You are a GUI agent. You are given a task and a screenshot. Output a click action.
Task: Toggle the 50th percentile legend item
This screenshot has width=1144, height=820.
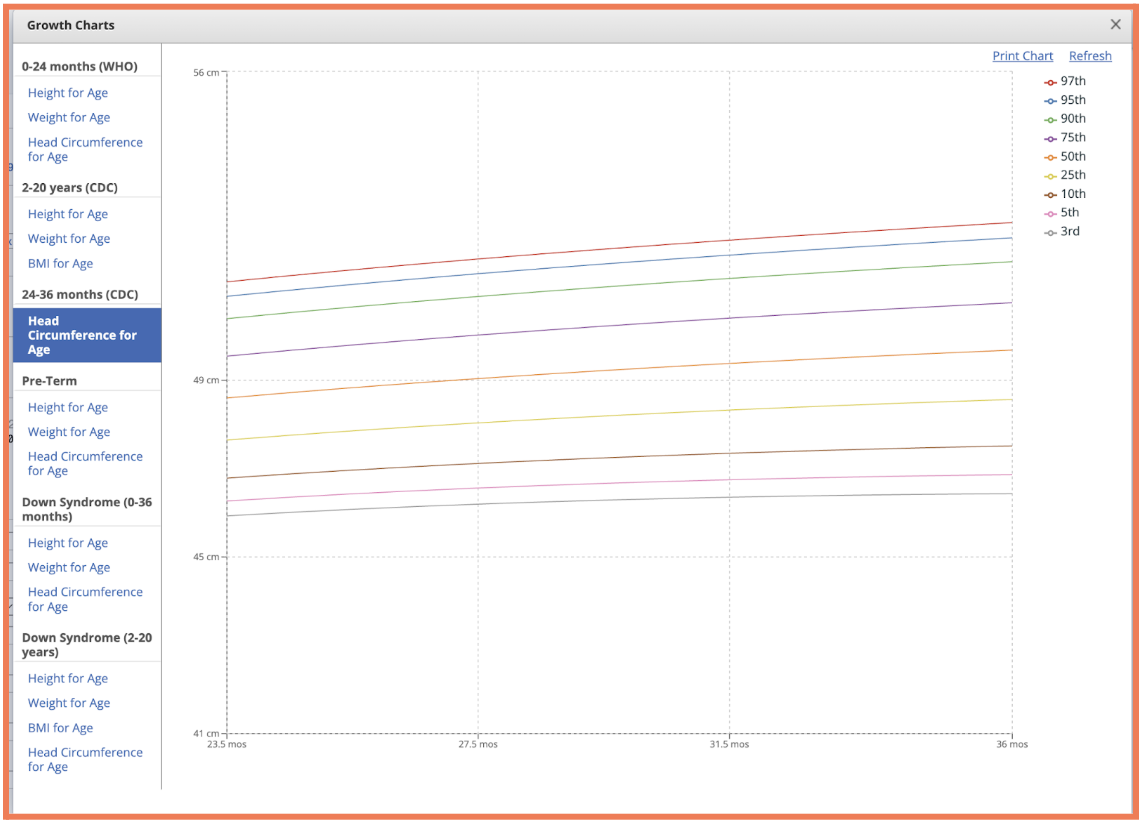click(x=1064, y=157)
